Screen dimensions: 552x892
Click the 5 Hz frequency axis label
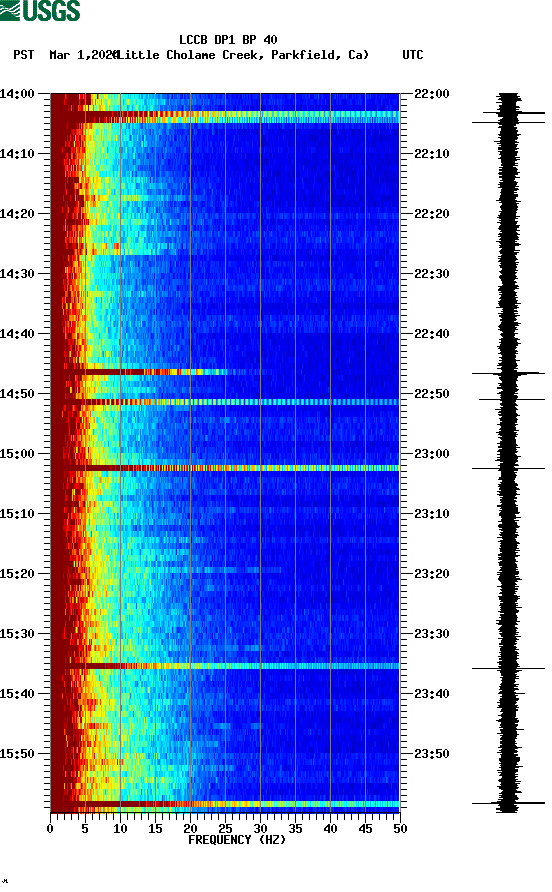pyautogui.click(x=85, y=829)
